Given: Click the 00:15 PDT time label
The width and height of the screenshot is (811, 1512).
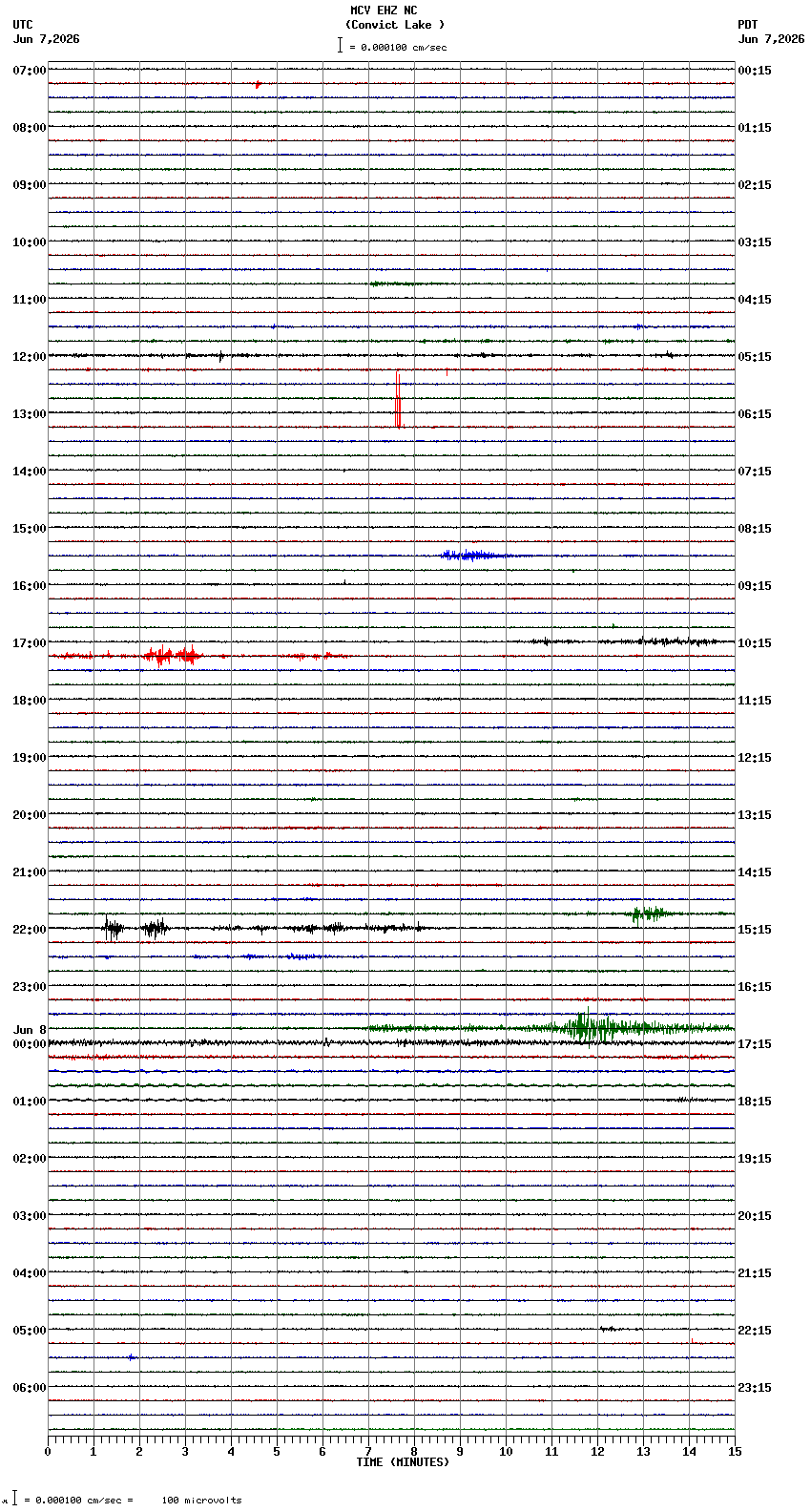Looking at the screenshot, I should pos(755,71).
